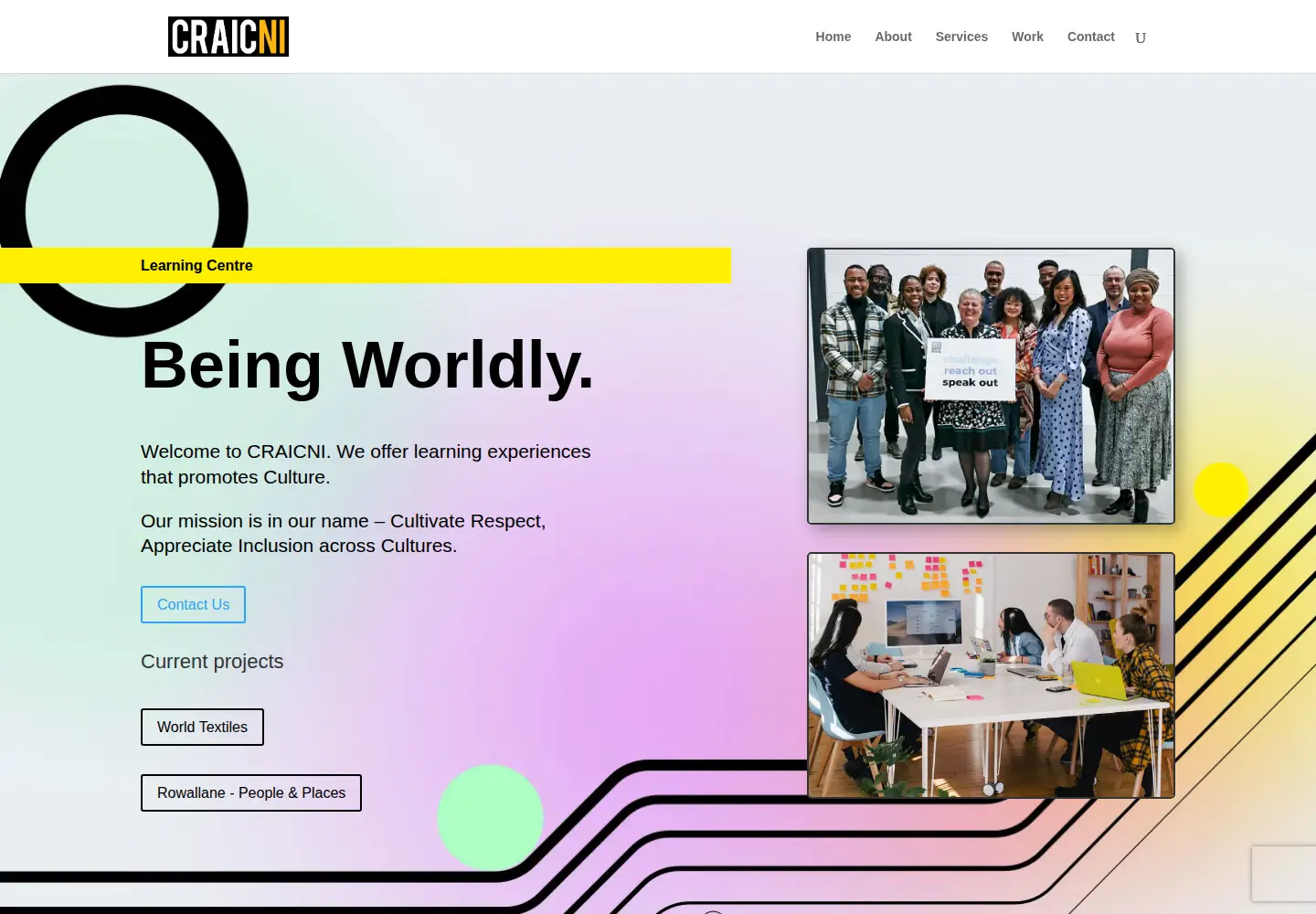Select Services in the top navigation

pyautogui.click(x=961, y=37)
